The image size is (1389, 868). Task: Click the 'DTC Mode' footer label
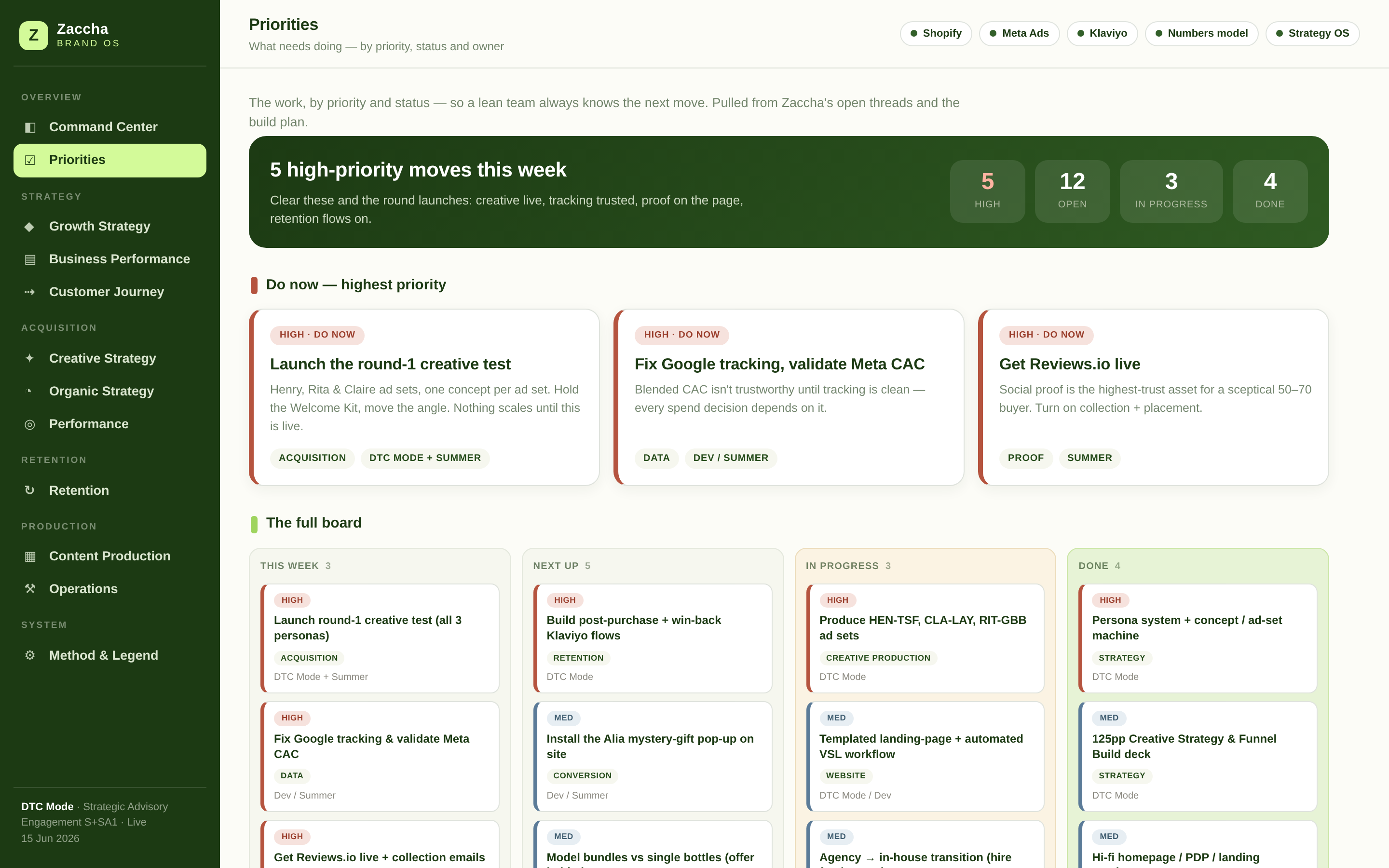(x=47, y=807)
